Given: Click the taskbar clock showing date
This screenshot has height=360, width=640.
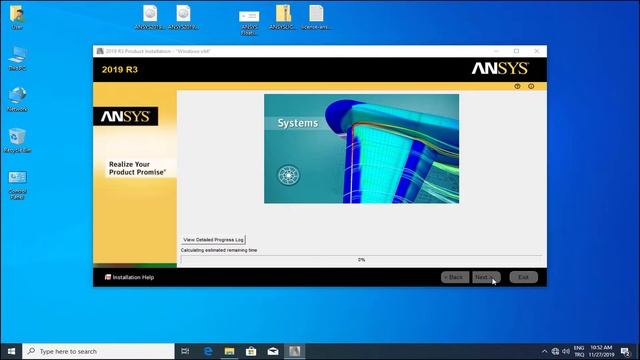Looking at the screenshot, I should tap(601, 351).
